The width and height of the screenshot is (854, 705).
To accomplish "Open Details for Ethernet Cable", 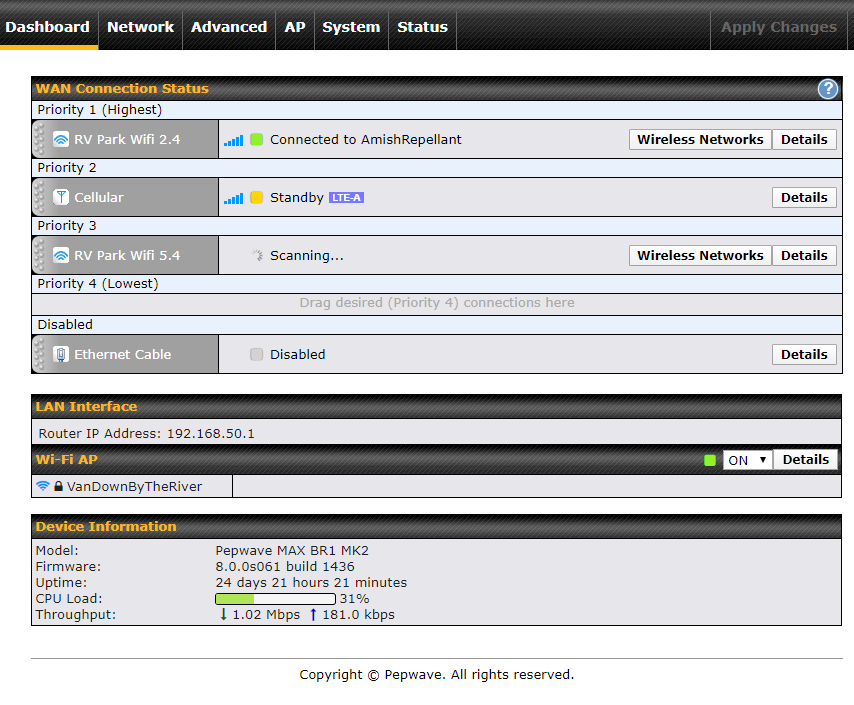I will (804, 354).
